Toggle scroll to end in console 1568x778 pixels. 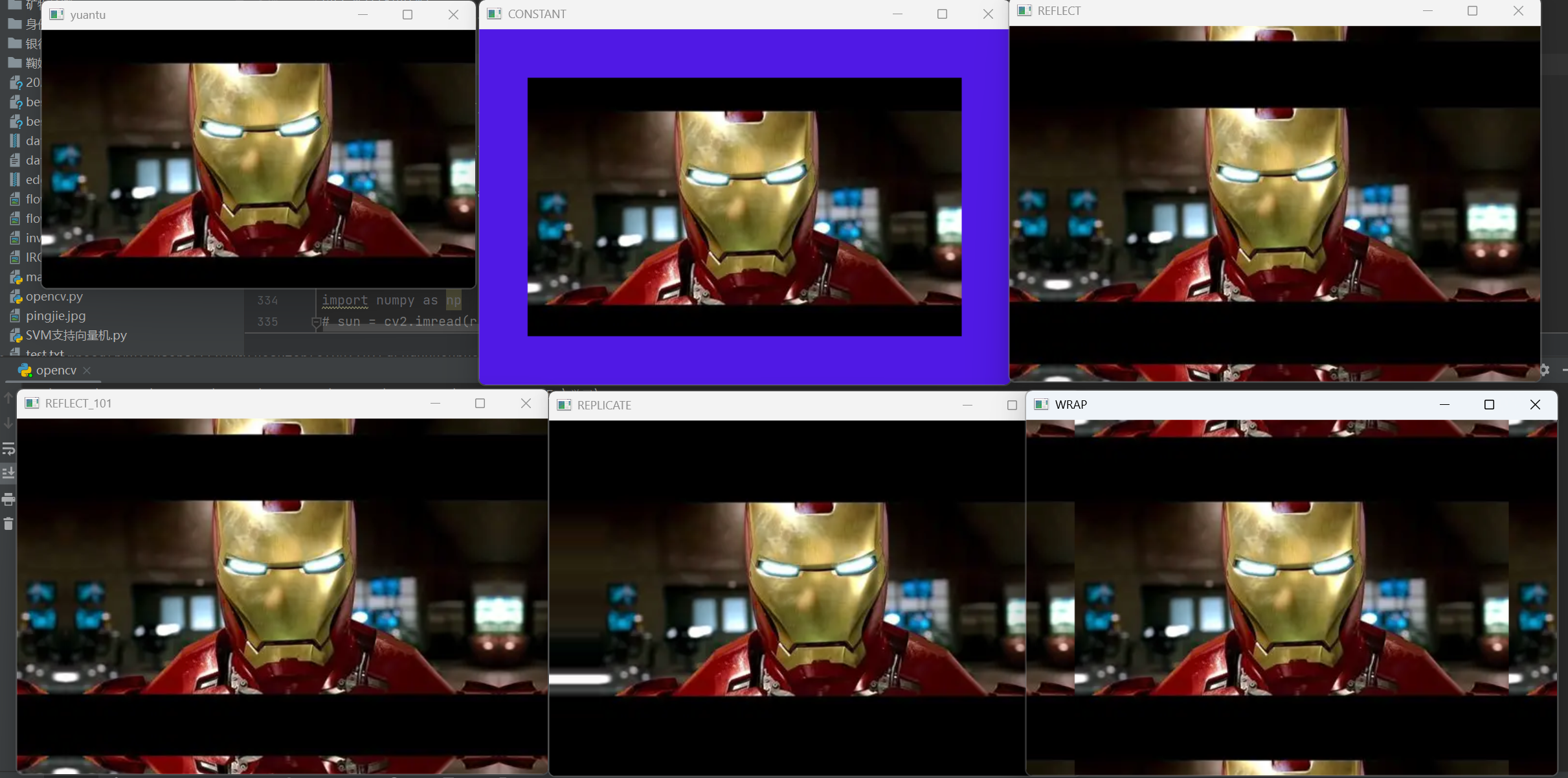tap(8, 474)
